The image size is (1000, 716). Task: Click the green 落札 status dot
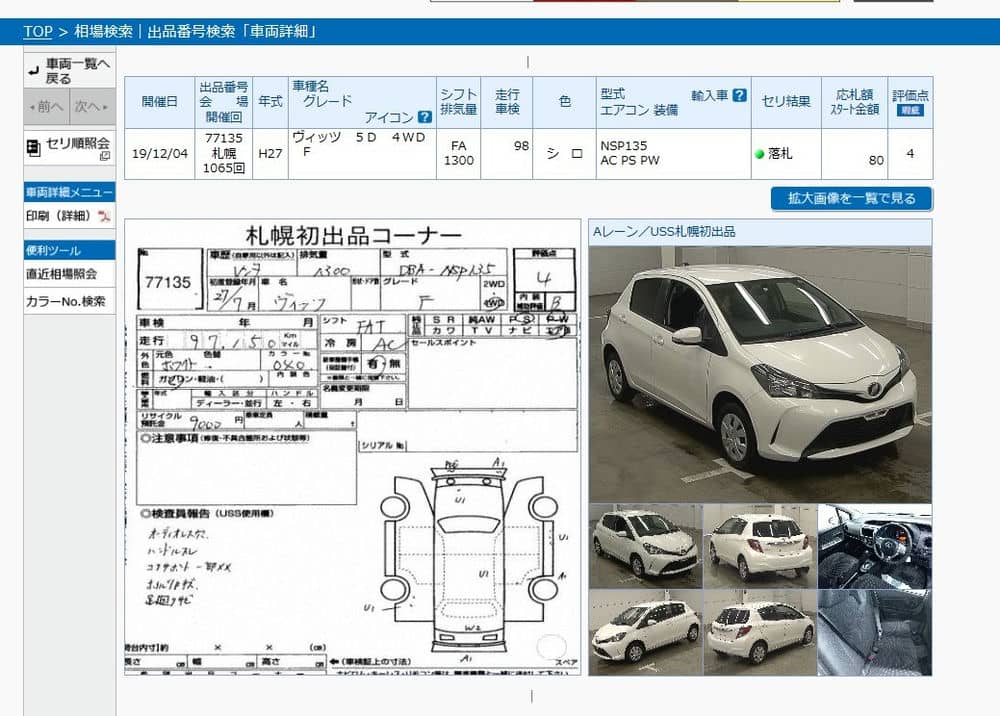760,154
